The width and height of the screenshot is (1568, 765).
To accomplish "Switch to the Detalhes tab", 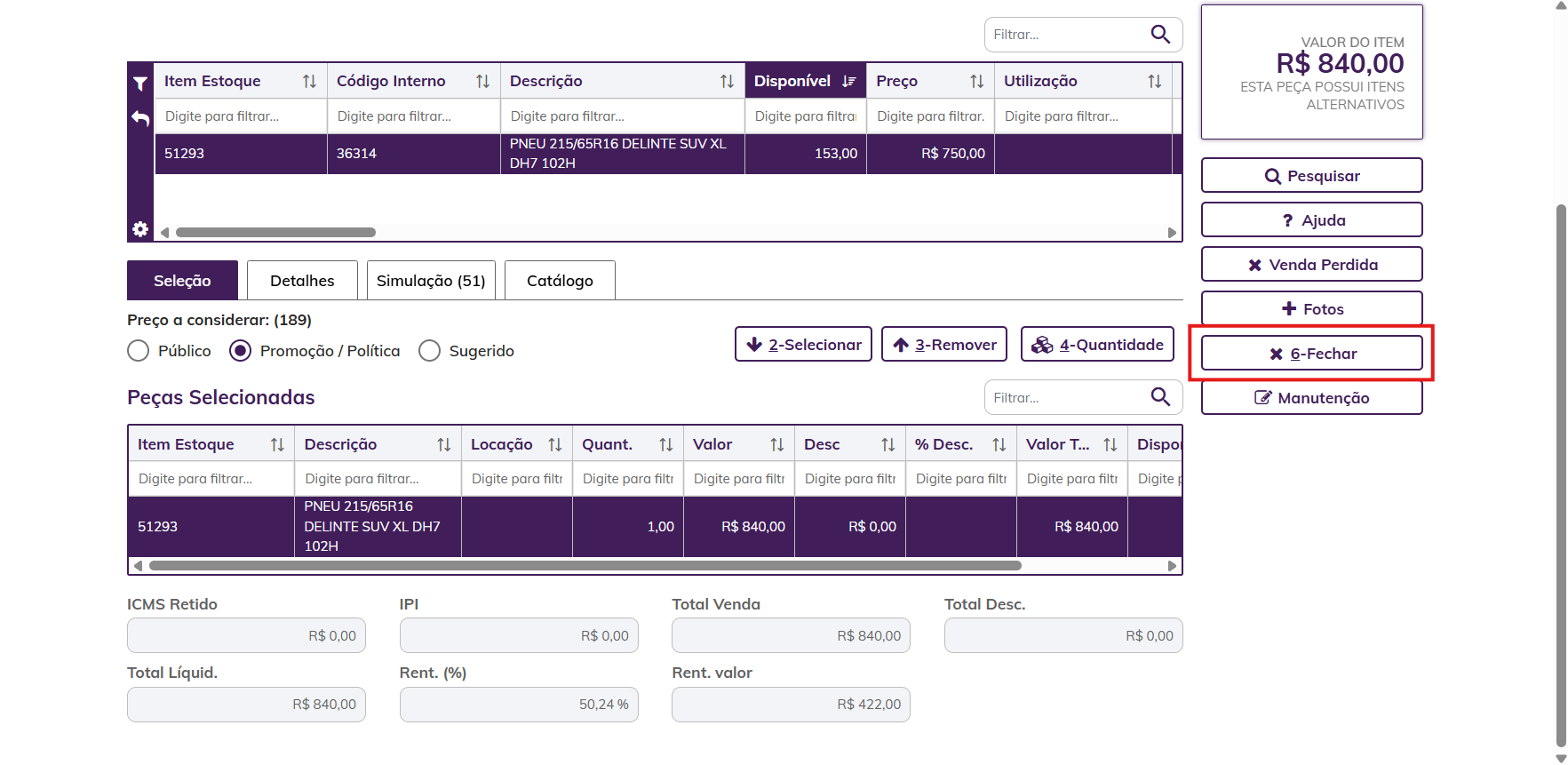I will pyautogui.click(x=302, y=281).
